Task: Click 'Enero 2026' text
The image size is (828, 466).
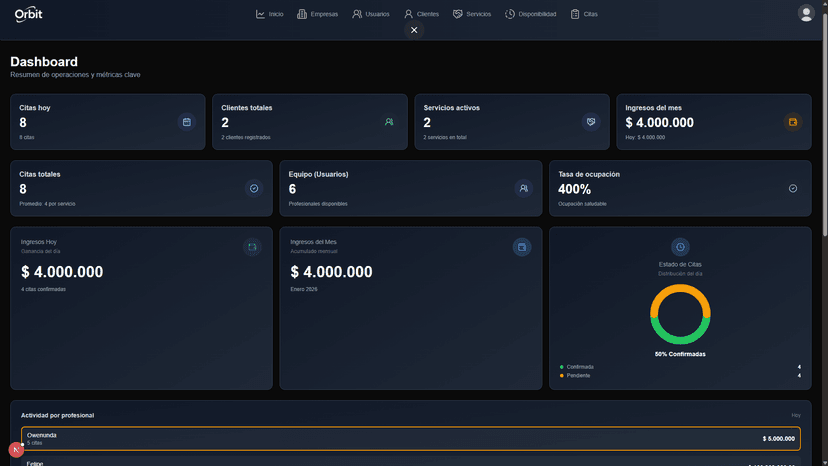Action: [304, 289]
